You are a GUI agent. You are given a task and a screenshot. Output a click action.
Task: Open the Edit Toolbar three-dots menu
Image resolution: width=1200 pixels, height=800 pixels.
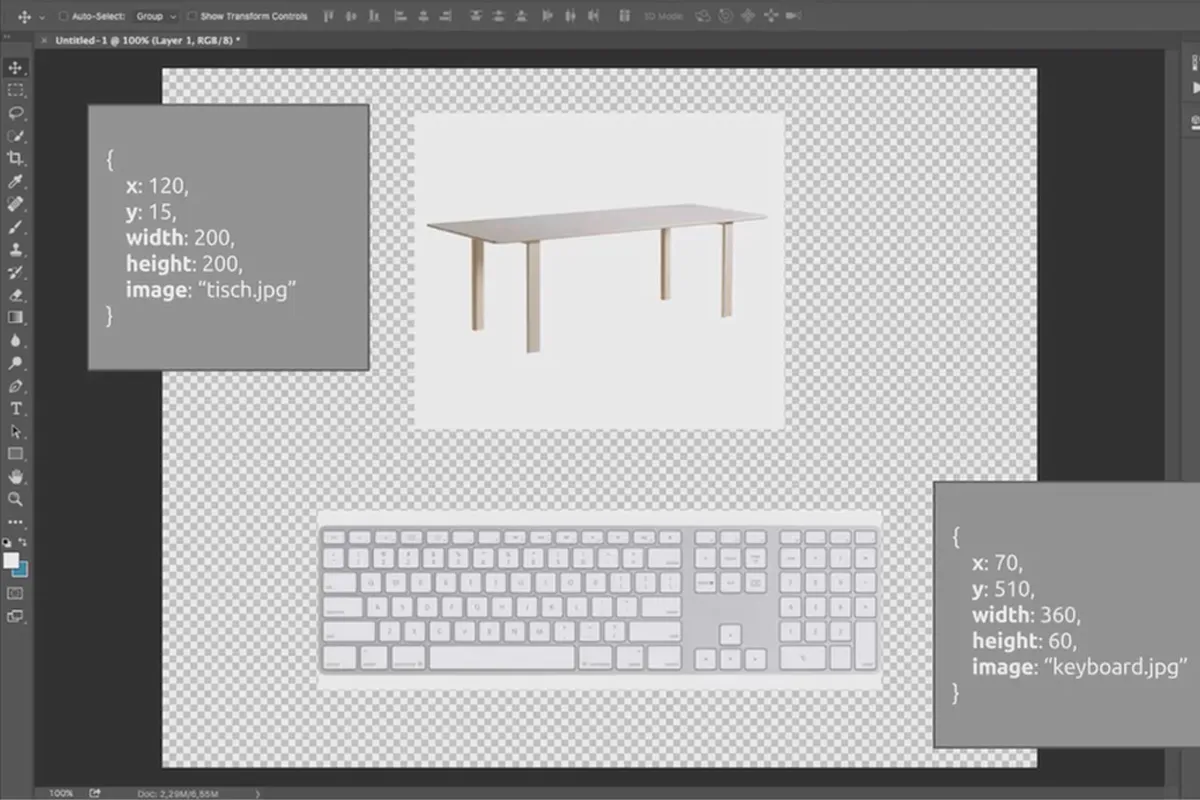point(15,522)
